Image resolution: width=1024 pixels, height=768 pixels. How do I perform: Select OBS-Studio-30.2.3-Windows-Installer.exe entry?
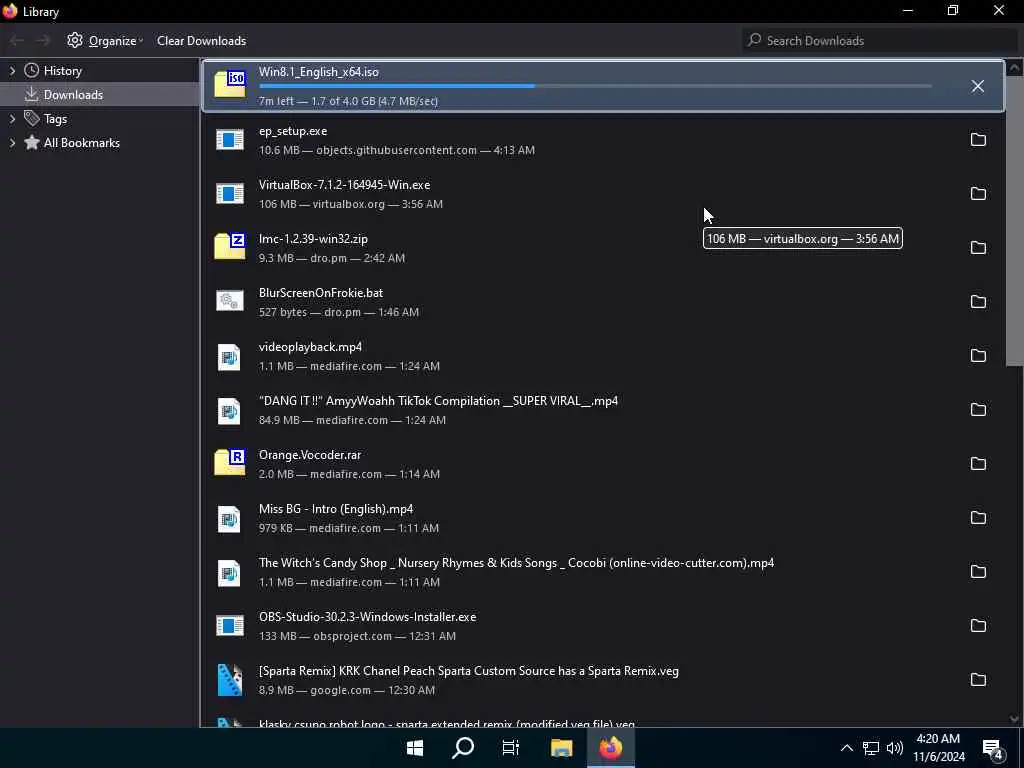603,626
